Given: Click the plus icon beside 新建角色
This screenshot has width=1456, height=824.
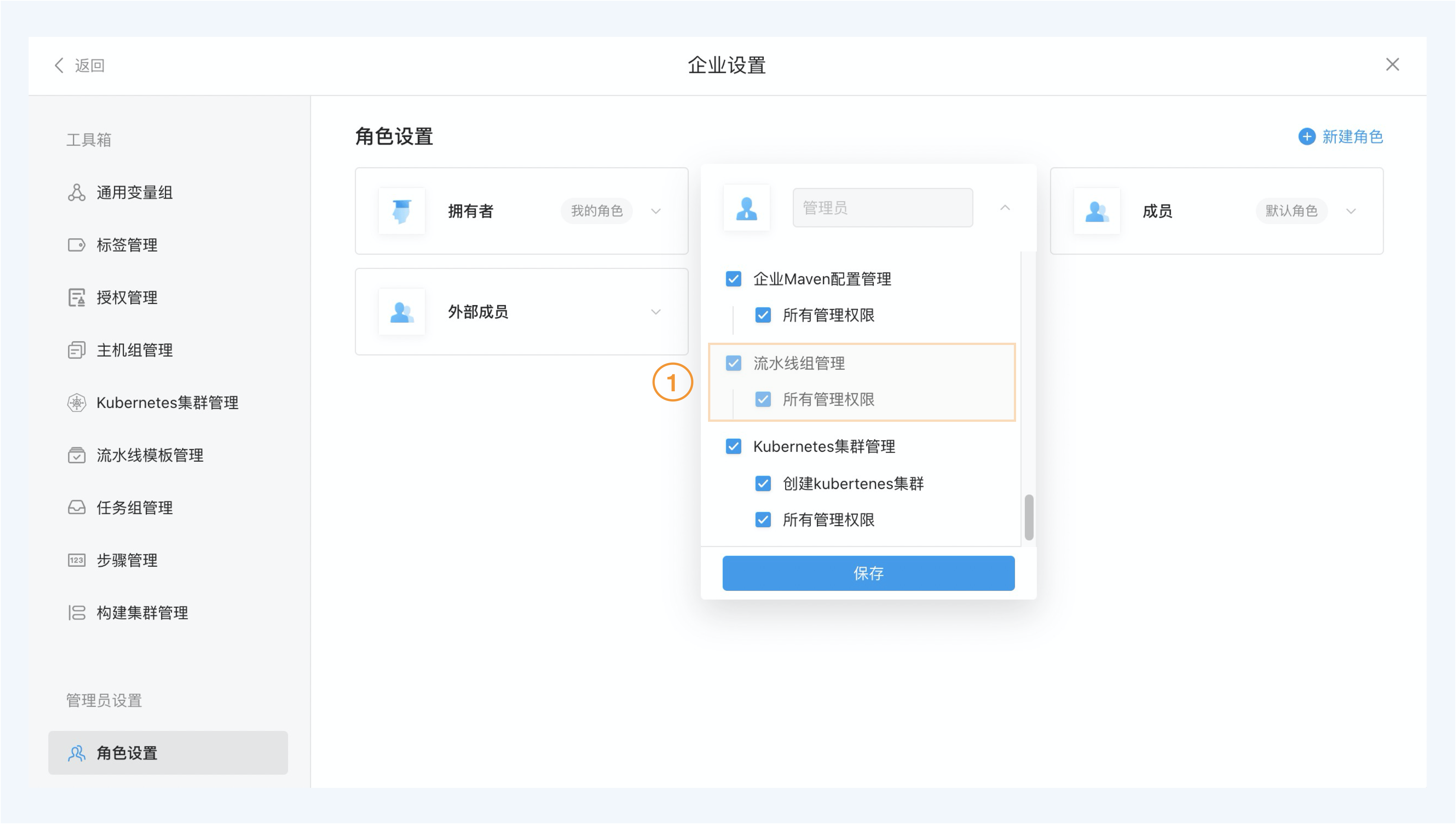Looking at the screenshot, I should point(1306,136).
